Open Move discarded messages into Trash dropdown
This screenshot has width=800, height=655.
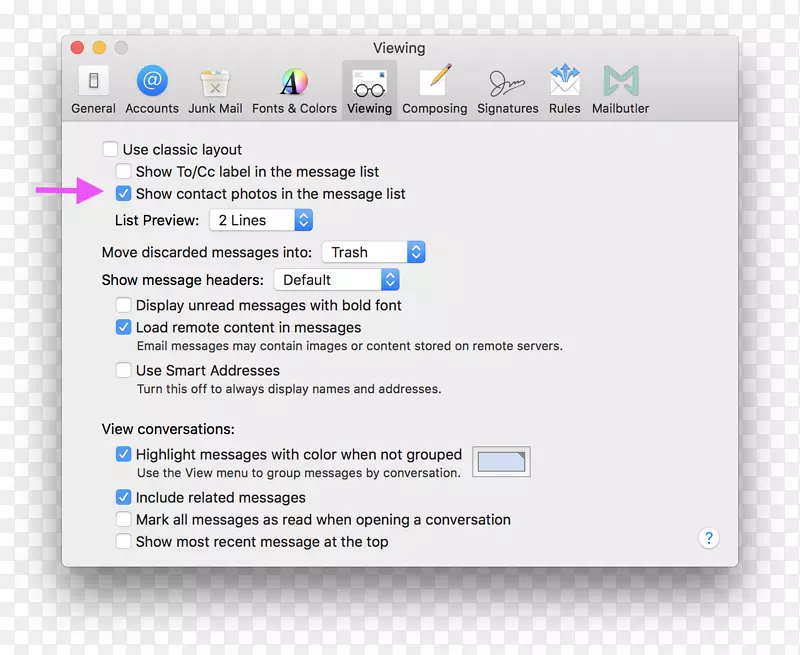(373, 252)
